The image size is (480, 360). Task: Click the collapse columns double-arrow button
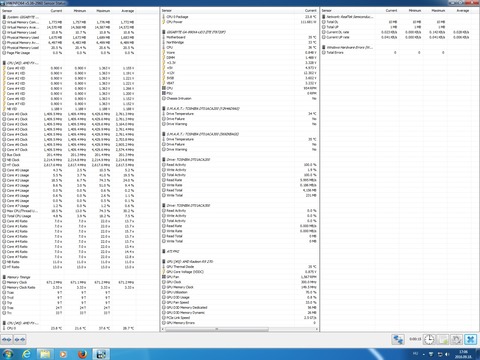pyautogui.click(x=20, y=340)
